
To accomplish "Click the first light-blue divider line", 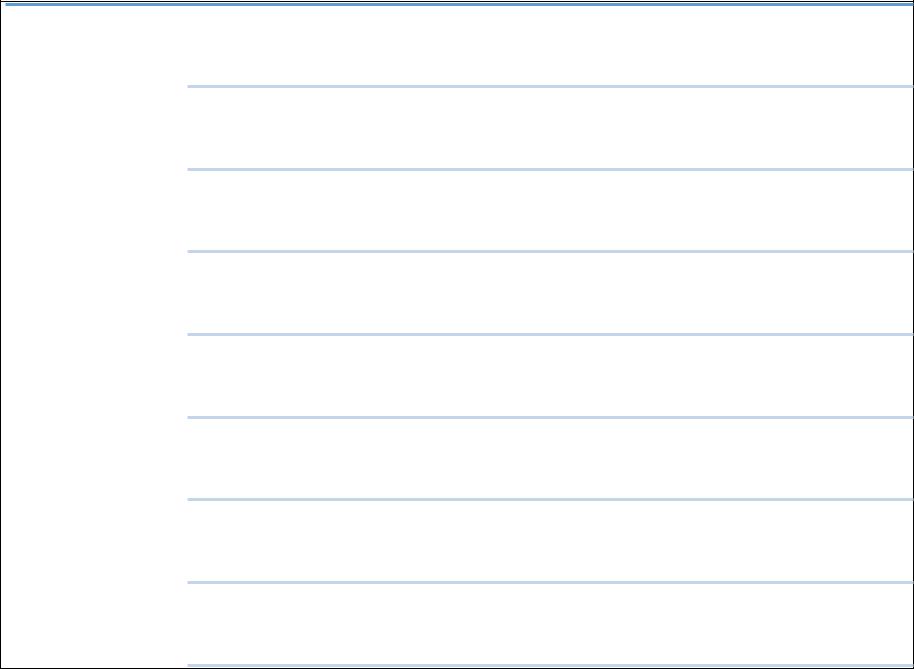I will pyautogui.click(x=550, y=87).
